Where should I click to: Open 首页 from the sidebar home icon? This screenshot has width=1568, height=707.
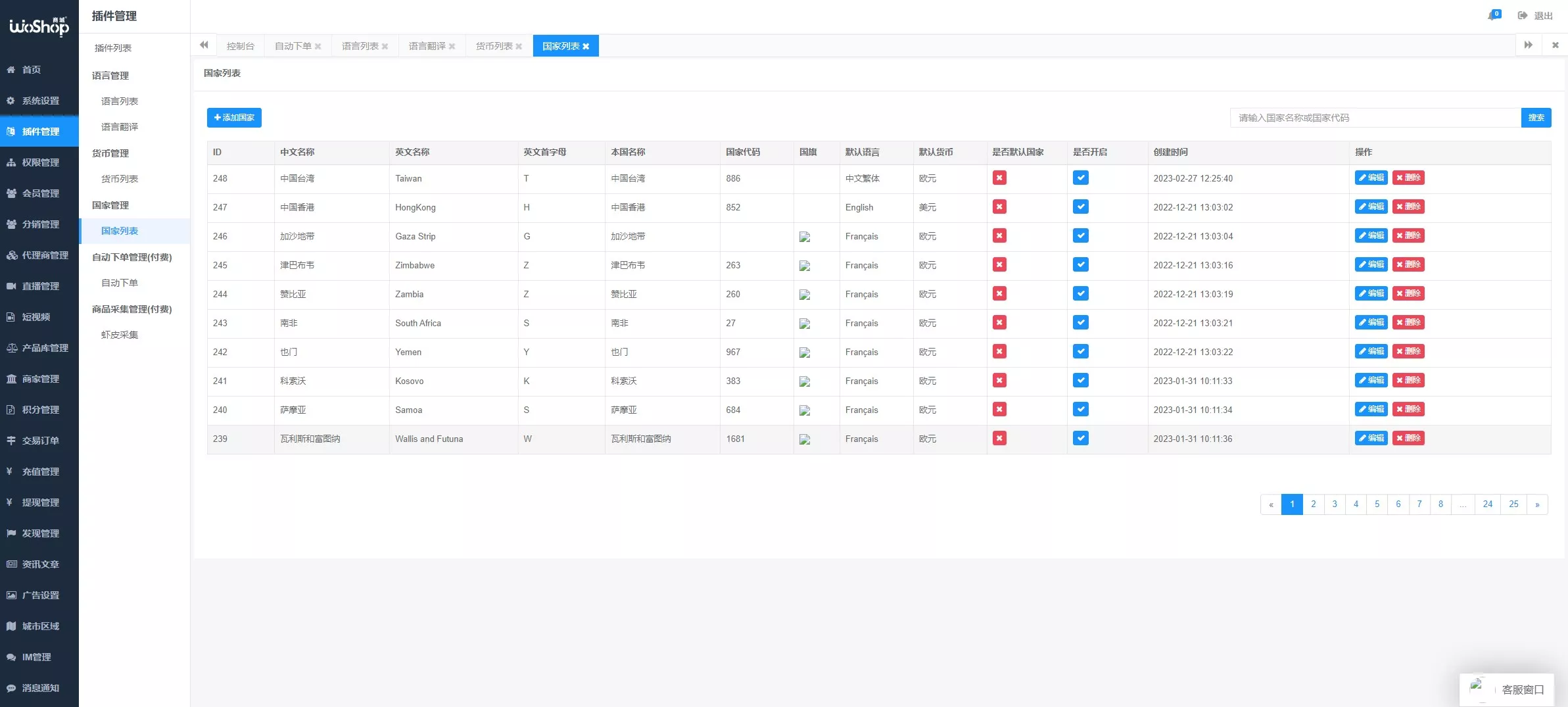click(x=11, y=70)
